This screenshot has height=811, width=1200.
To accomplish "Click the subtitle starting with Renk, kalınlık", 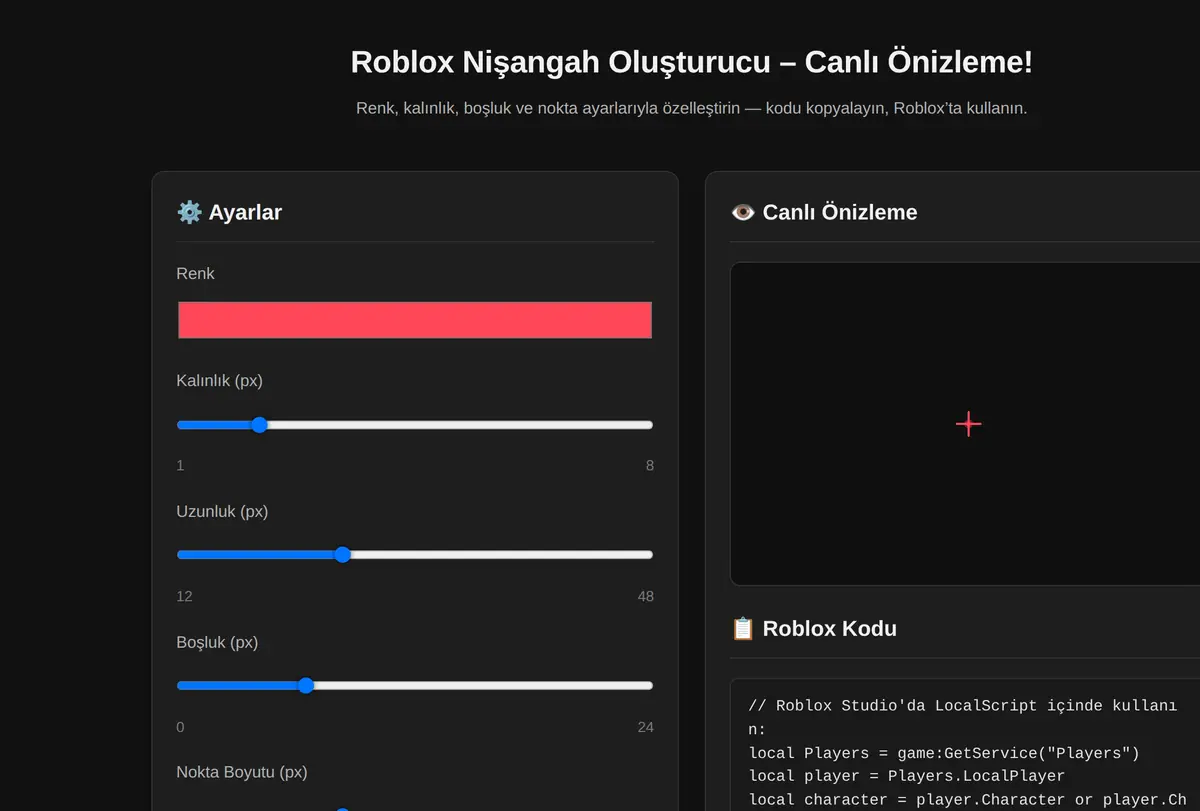I will pyautogui.click(x=692, y=108).
